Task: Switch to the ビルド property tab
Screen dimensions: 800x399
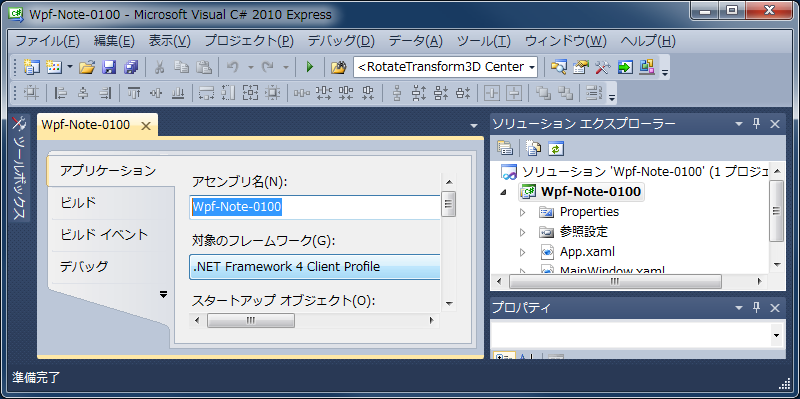Action: 78,203
